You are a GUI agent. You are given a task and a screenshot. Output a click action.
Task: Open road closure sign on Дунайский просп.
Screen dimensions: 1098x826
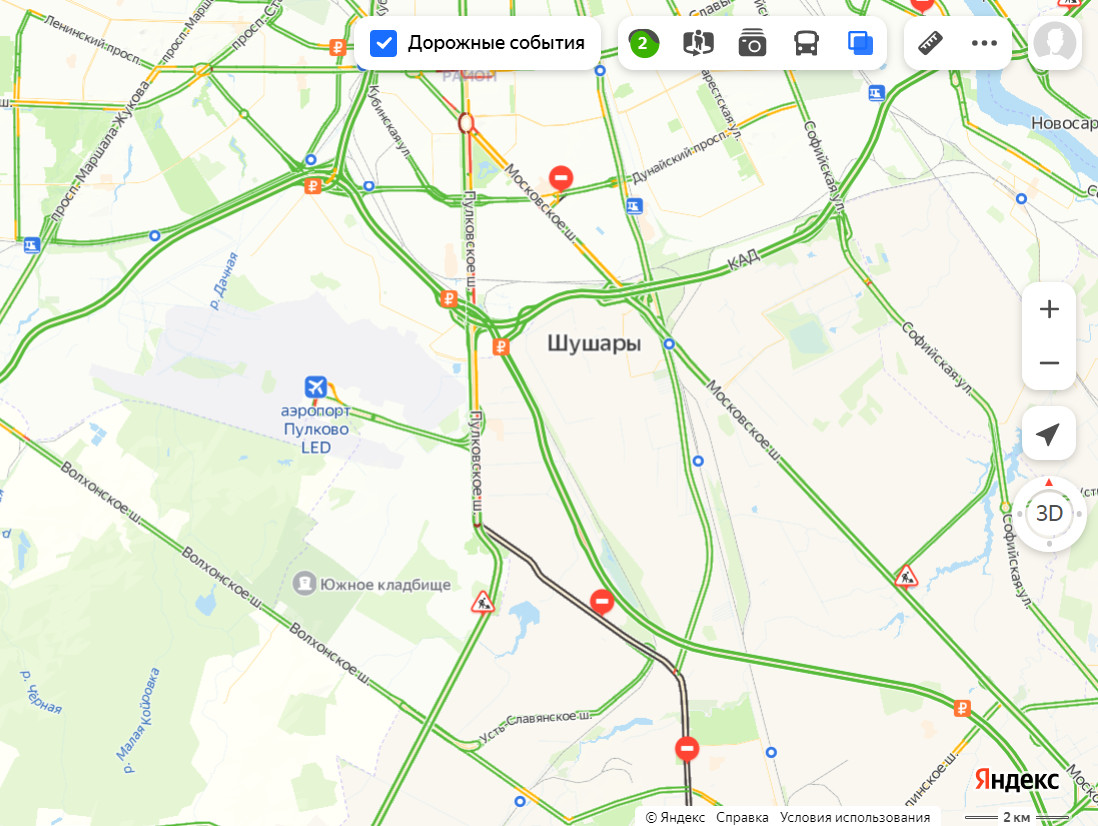(560, 178)
